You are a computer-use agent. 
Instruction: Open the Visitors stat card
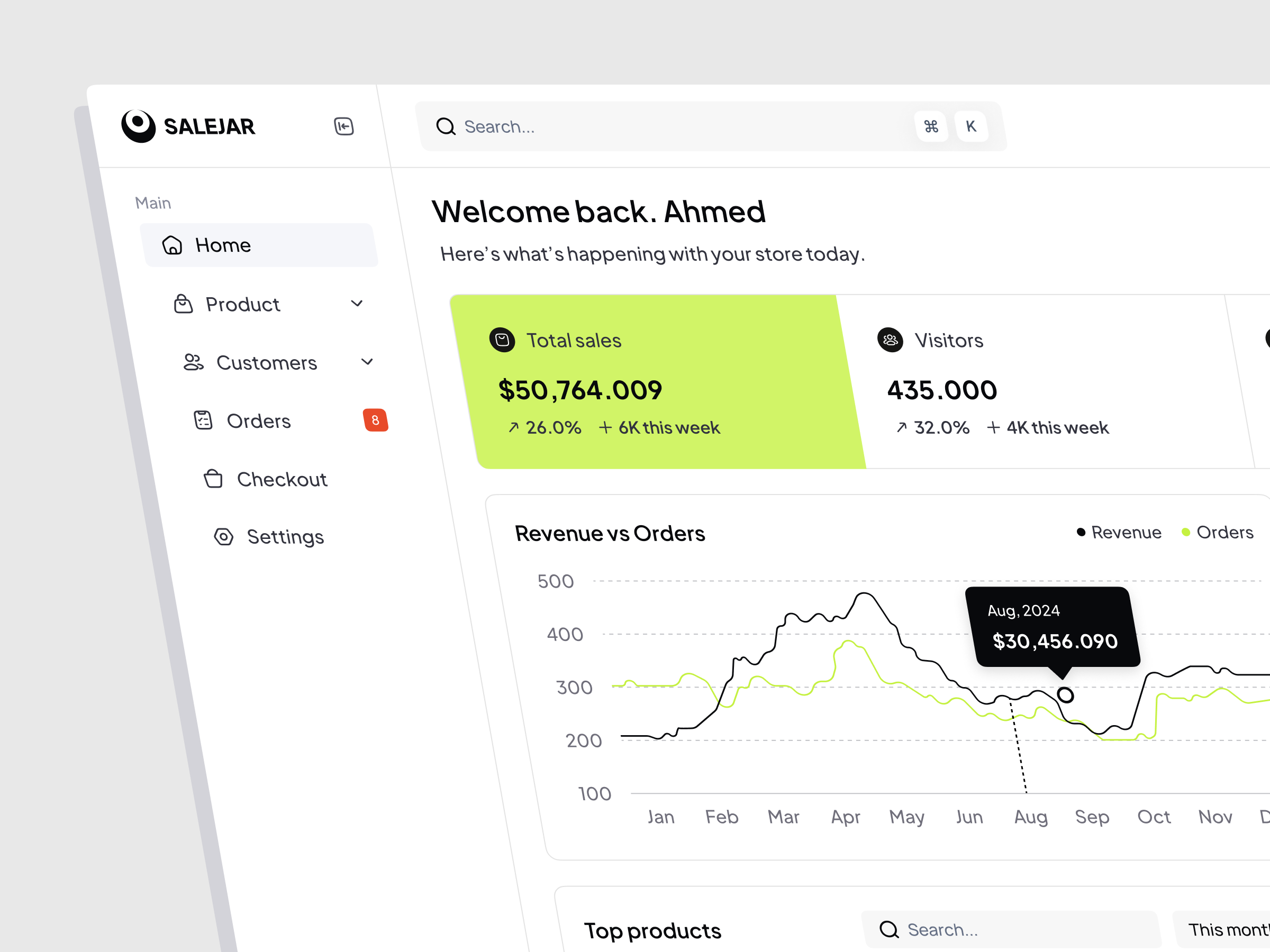click(1045, 382)
